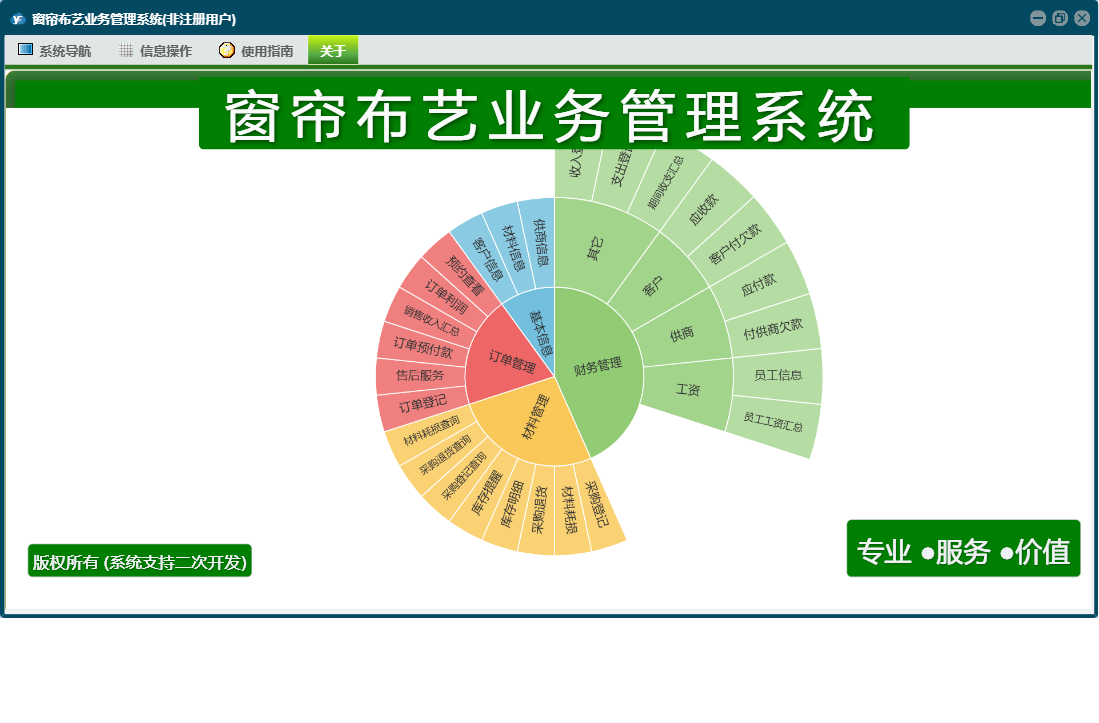Open the 系统导航 menu
Image resolution: width=1099 pixels, height=723 pixels.
55,50
